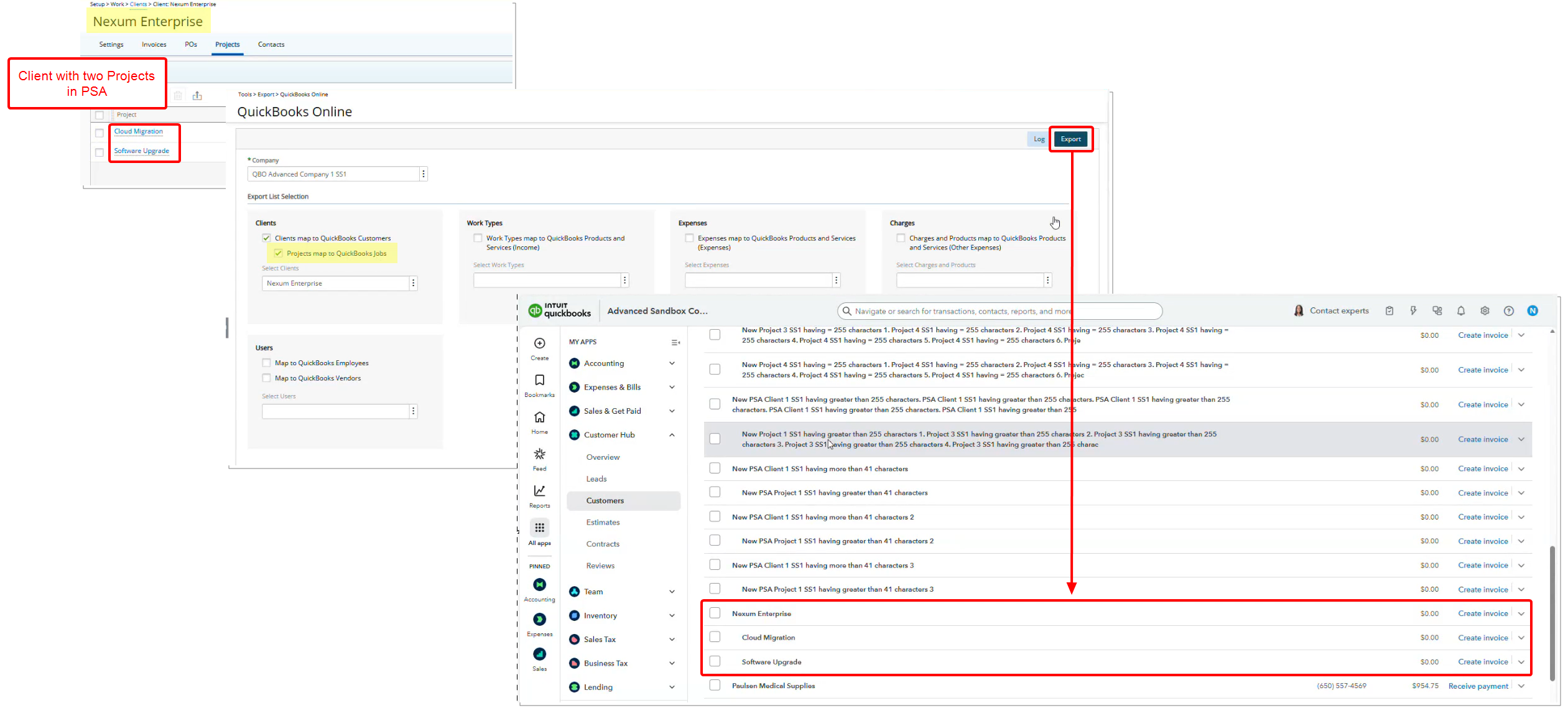Select Estimates under Customer Hub
Image resolution: width=1568 pixels, height=713 pixels.
tap(603, 523)
